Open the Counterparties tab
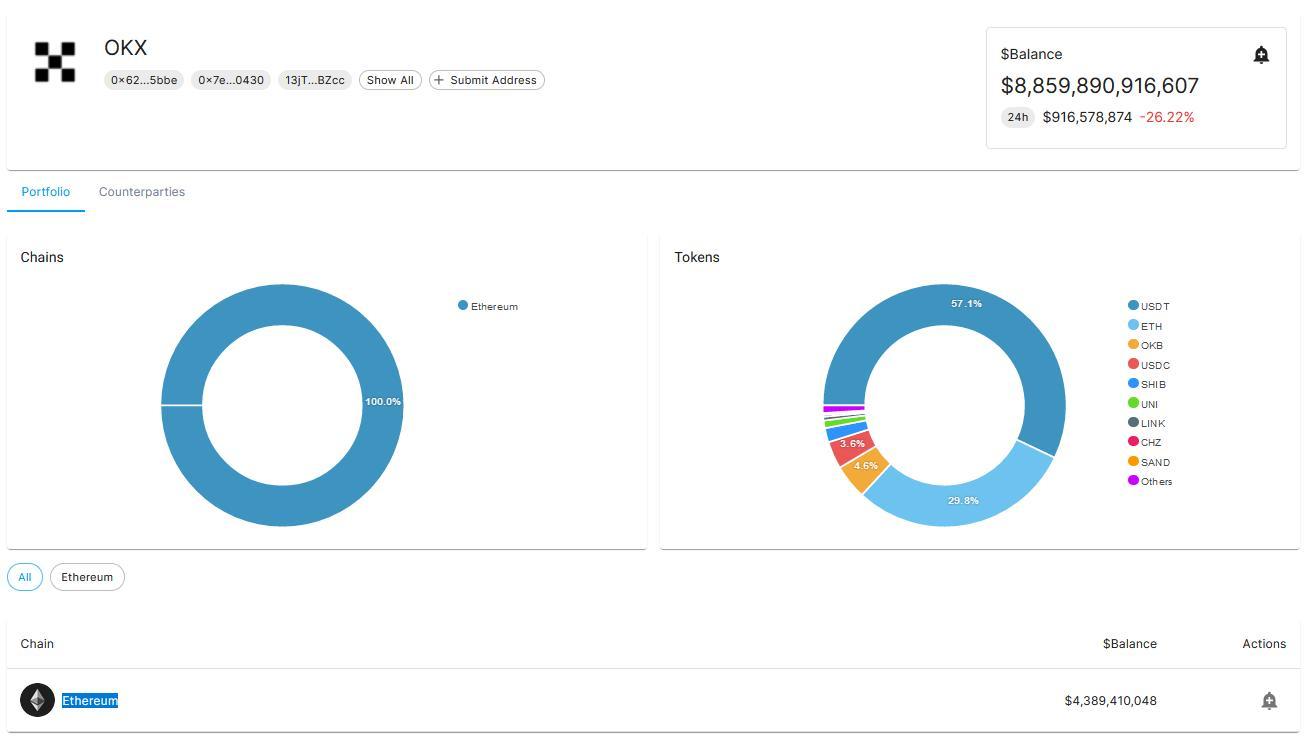The width and height of the screenshot is (1304, 738). pos(142,192)
